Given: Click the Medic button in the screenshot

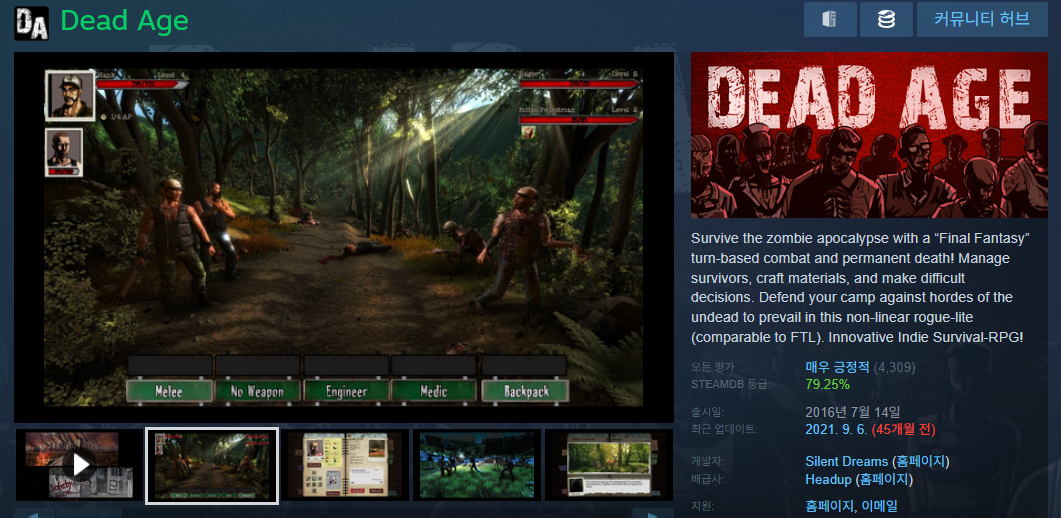Looking at the screenshot, I should 434,390.
